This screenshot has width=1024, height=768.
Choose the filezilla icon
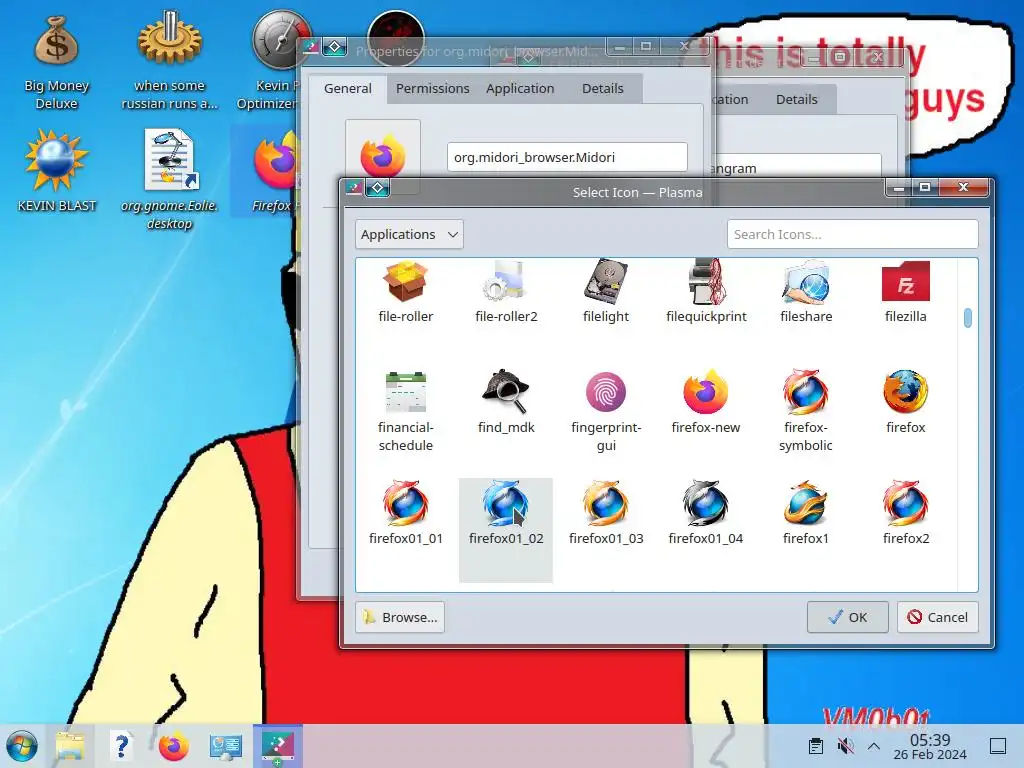906,282
